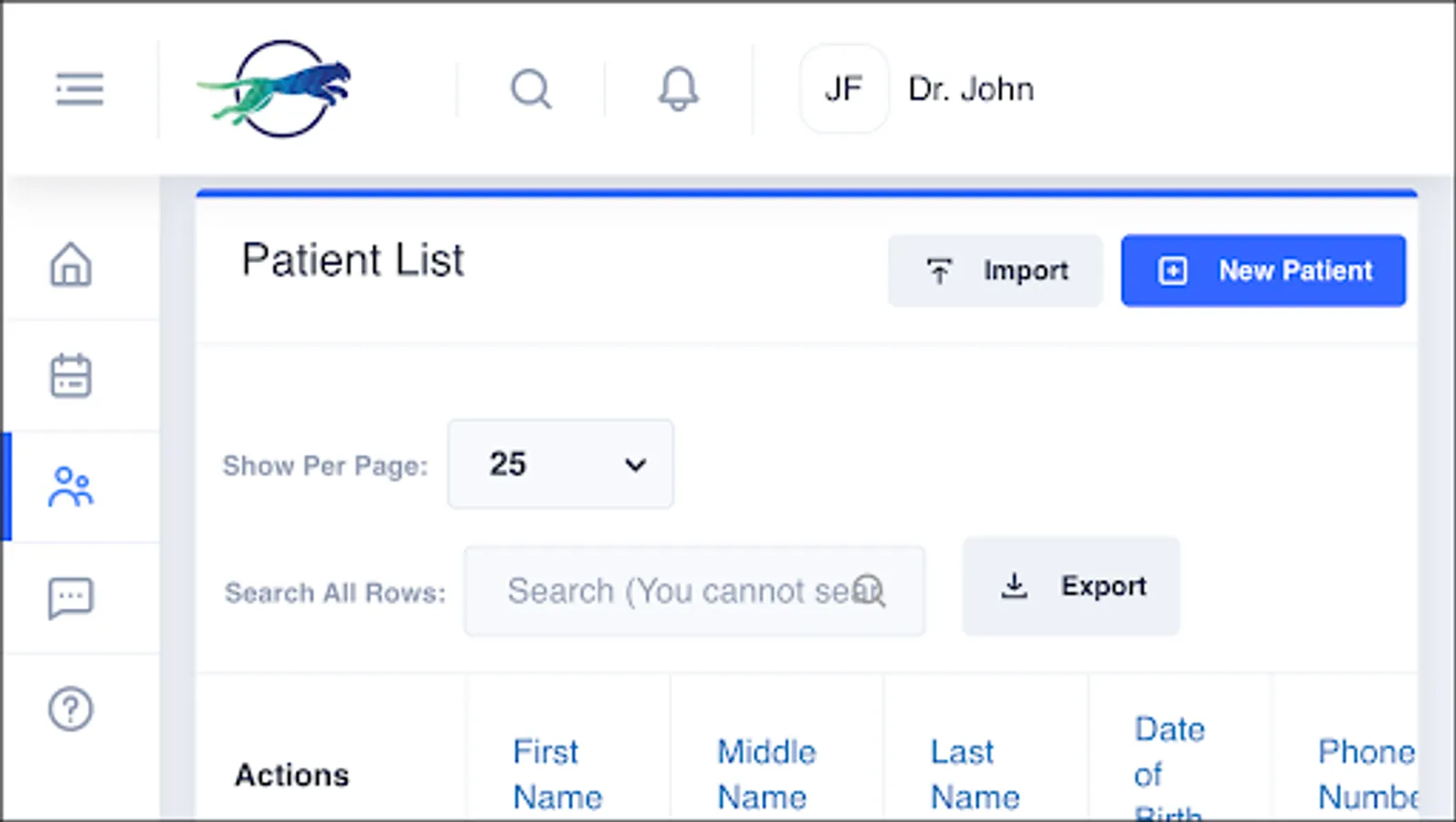The height and width of the screenshot is (822, 1456).
Task: Open the calendar sidebar icon
Action: pyautogui.click(x=70, y=375)
